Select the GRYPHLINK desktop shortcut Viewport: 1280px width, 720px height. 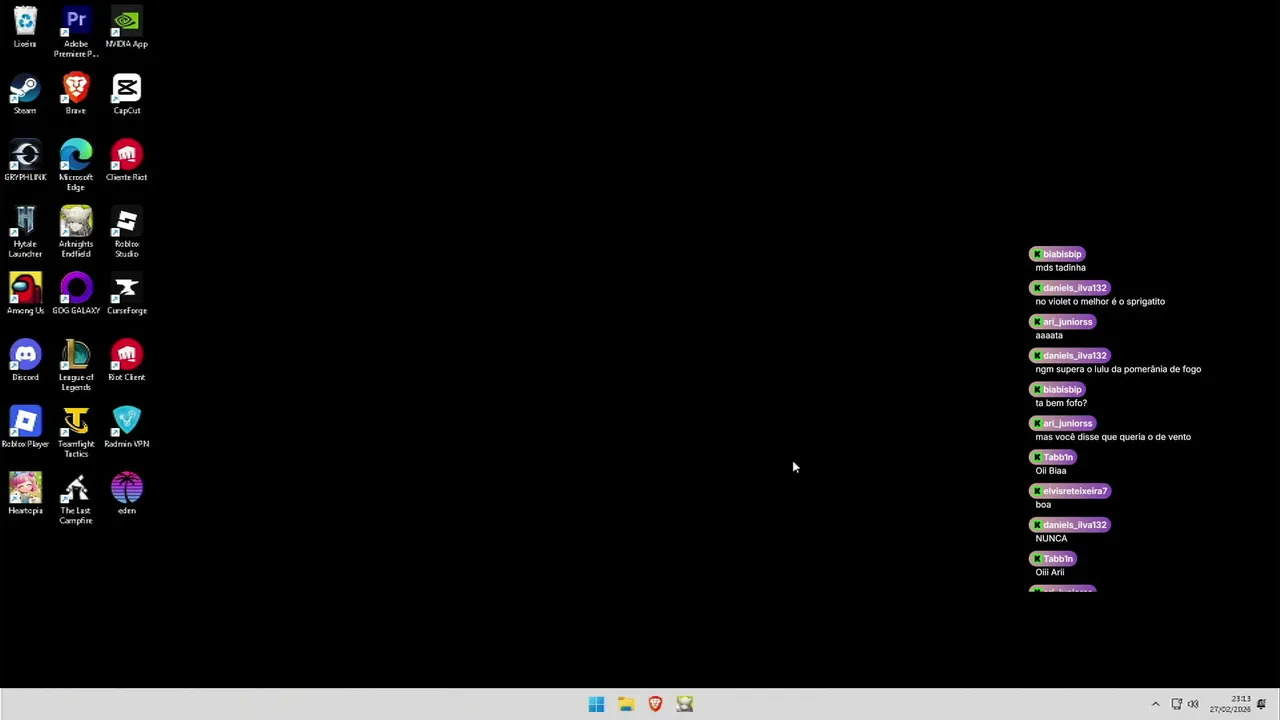(25, 161)
